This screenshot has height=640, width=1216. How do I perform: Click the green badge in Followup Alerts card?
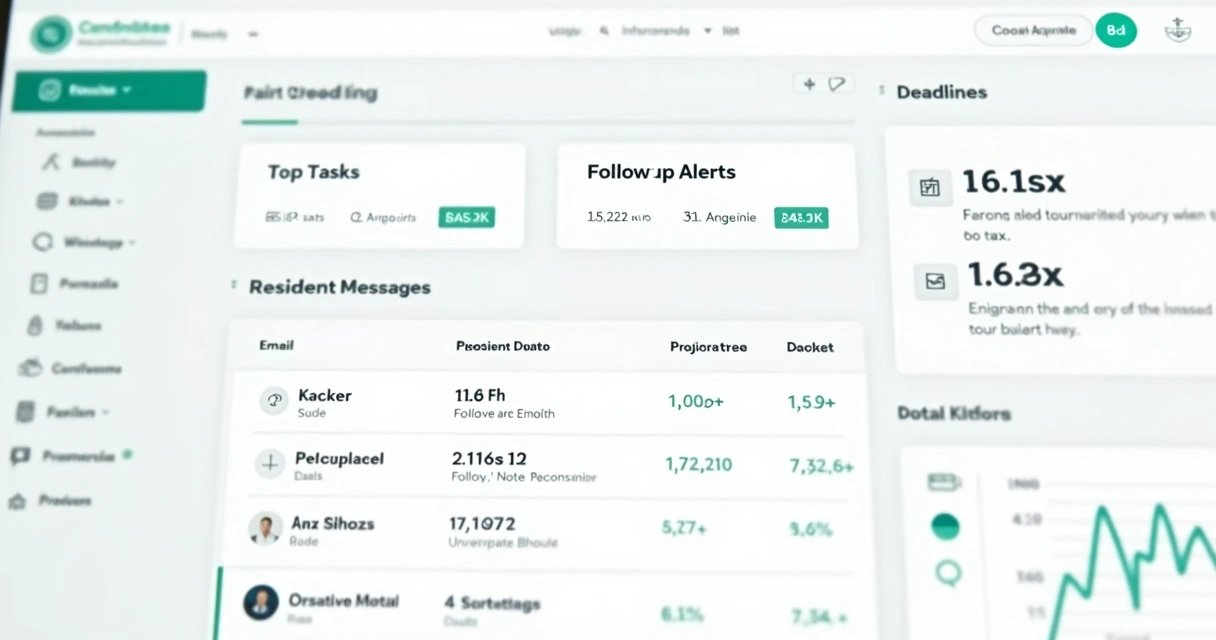point(801,217)
